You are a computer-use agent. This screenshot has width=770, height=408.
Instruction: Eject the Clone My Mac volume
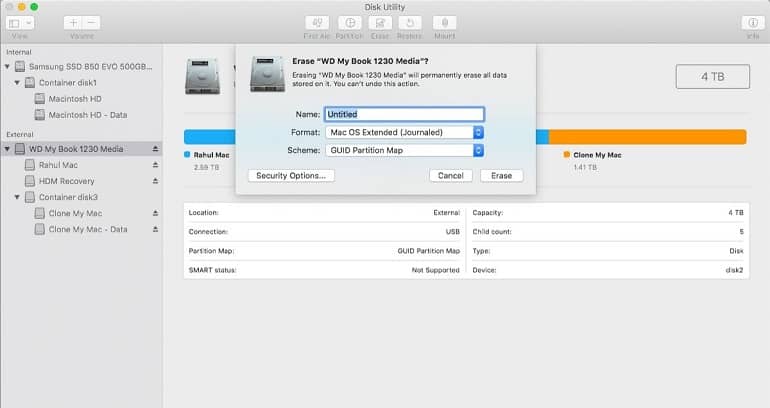pos(155,213)
